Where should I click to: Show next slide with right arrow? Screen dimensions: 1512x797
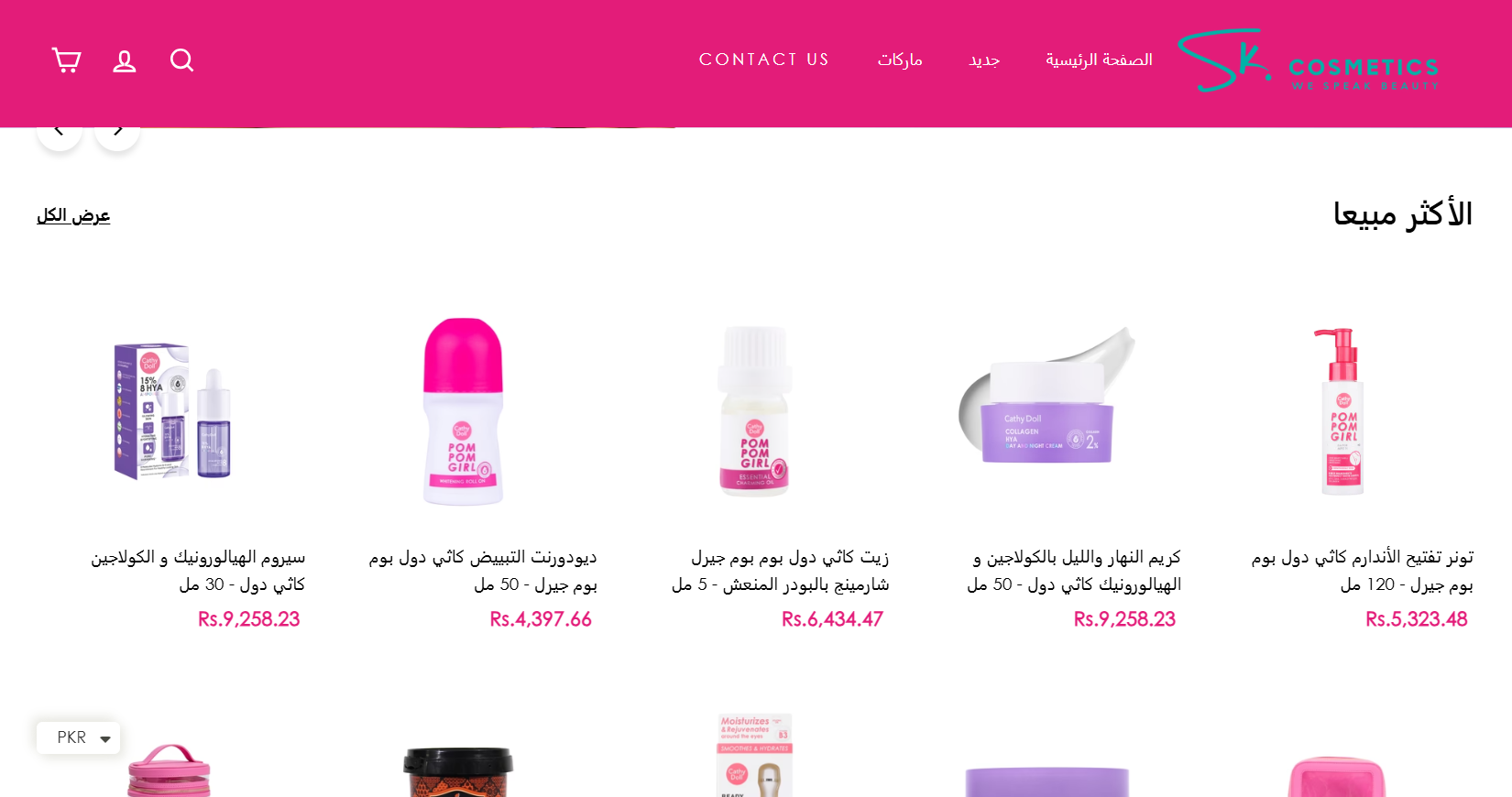pos(117,130)
